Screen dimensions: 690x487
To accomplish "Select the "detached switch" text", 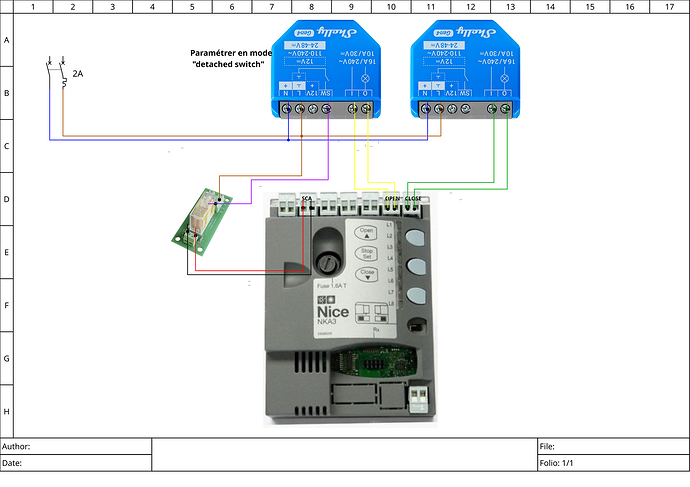I will 228,64.
